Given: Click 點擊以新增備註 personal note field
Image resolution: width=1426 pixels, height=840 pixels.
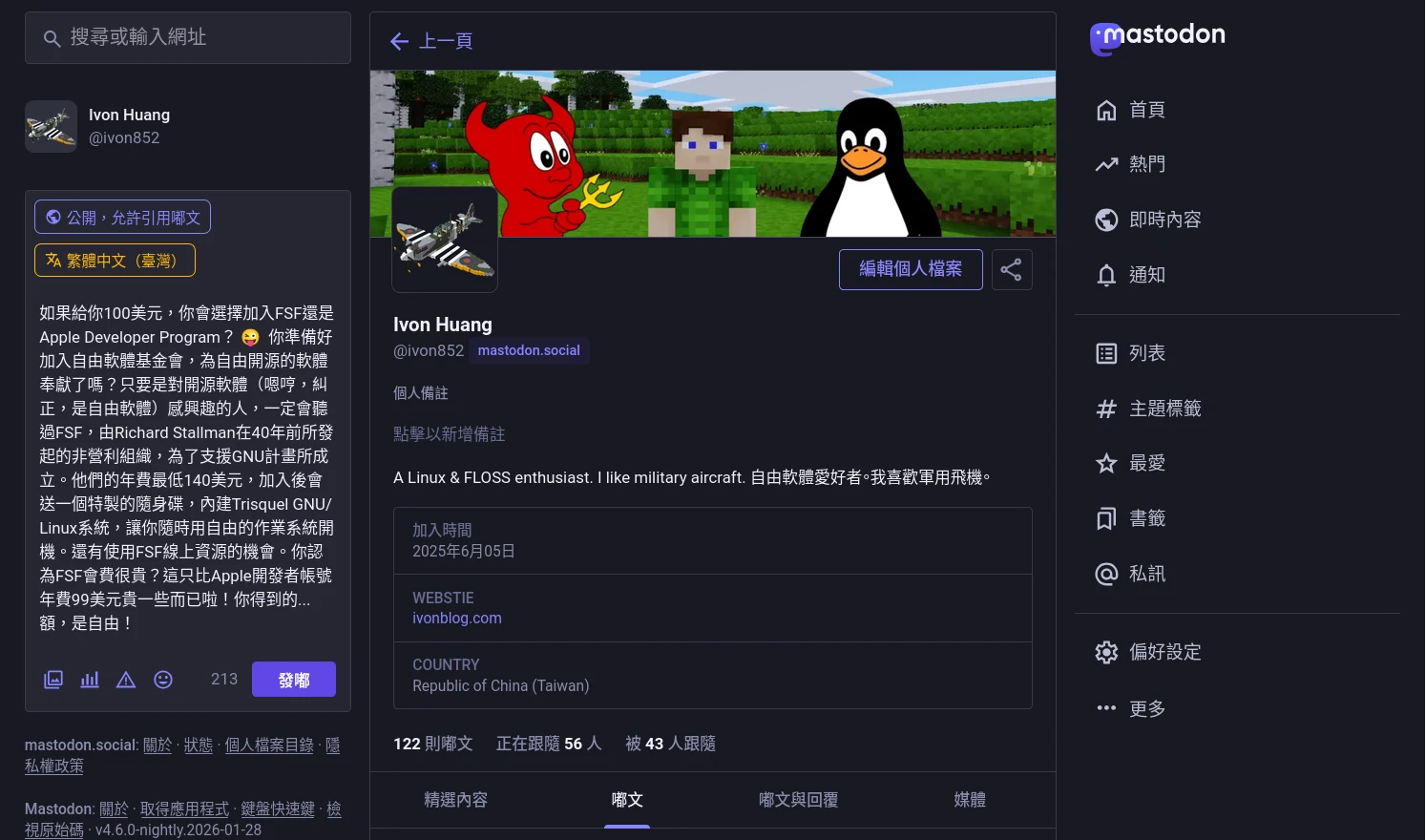Looking at the screenshot, I should click(x=450, y=434).
